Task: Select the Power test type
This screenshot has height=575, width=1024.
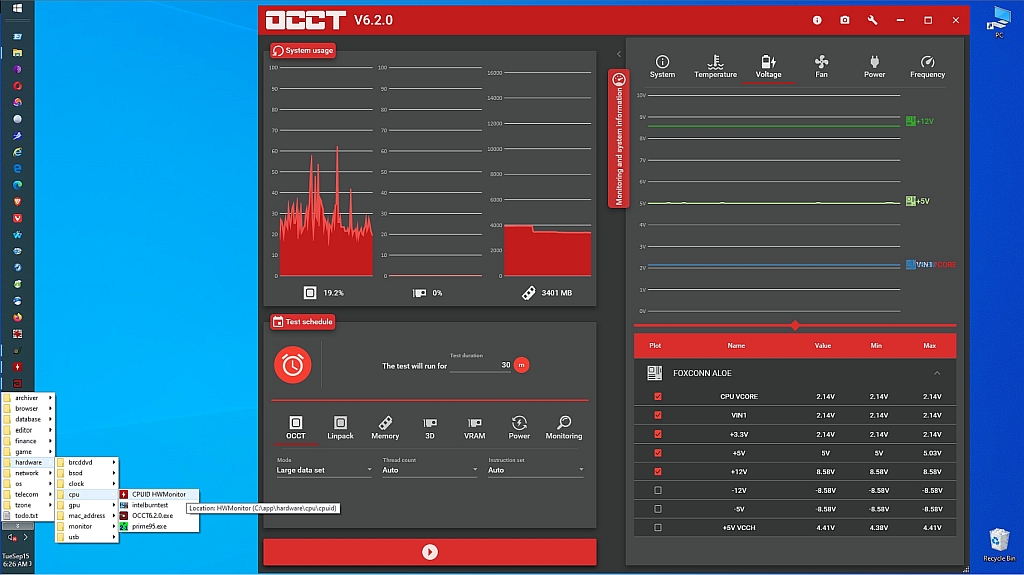Action: click(519, 428)
